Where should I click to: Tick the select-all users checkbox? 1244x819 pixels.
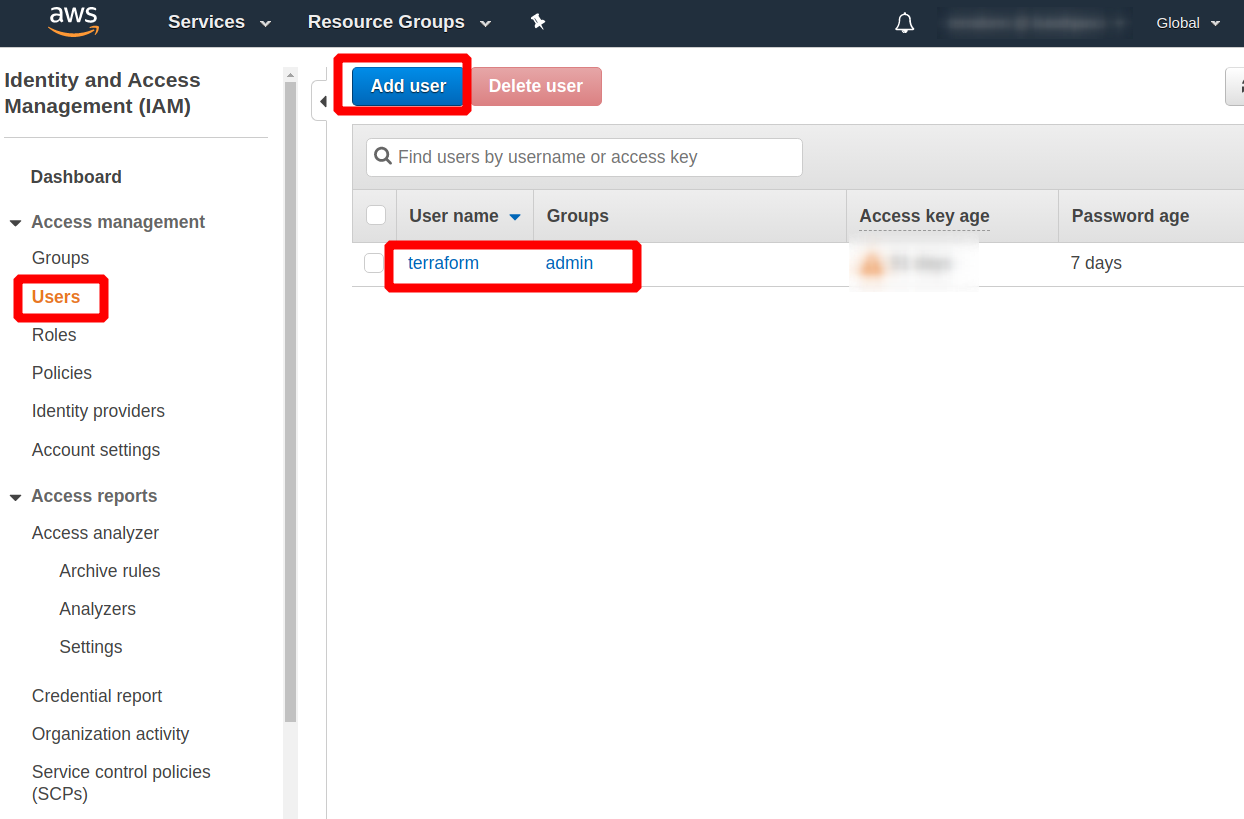click(376, 215)
